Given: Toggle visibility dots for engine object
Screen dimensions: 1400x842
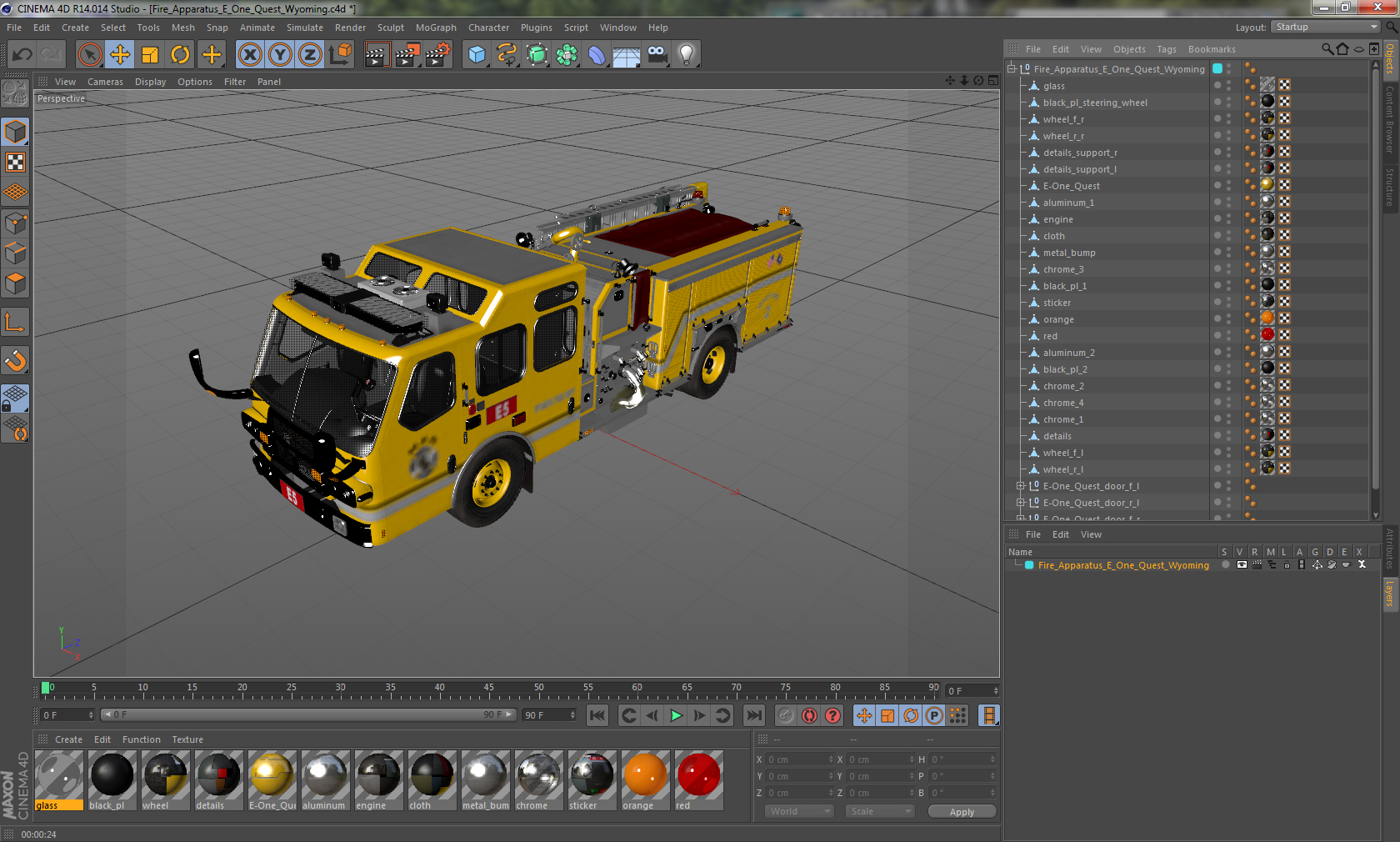Looking at the screenshot, I should (x=1228, y=218).
